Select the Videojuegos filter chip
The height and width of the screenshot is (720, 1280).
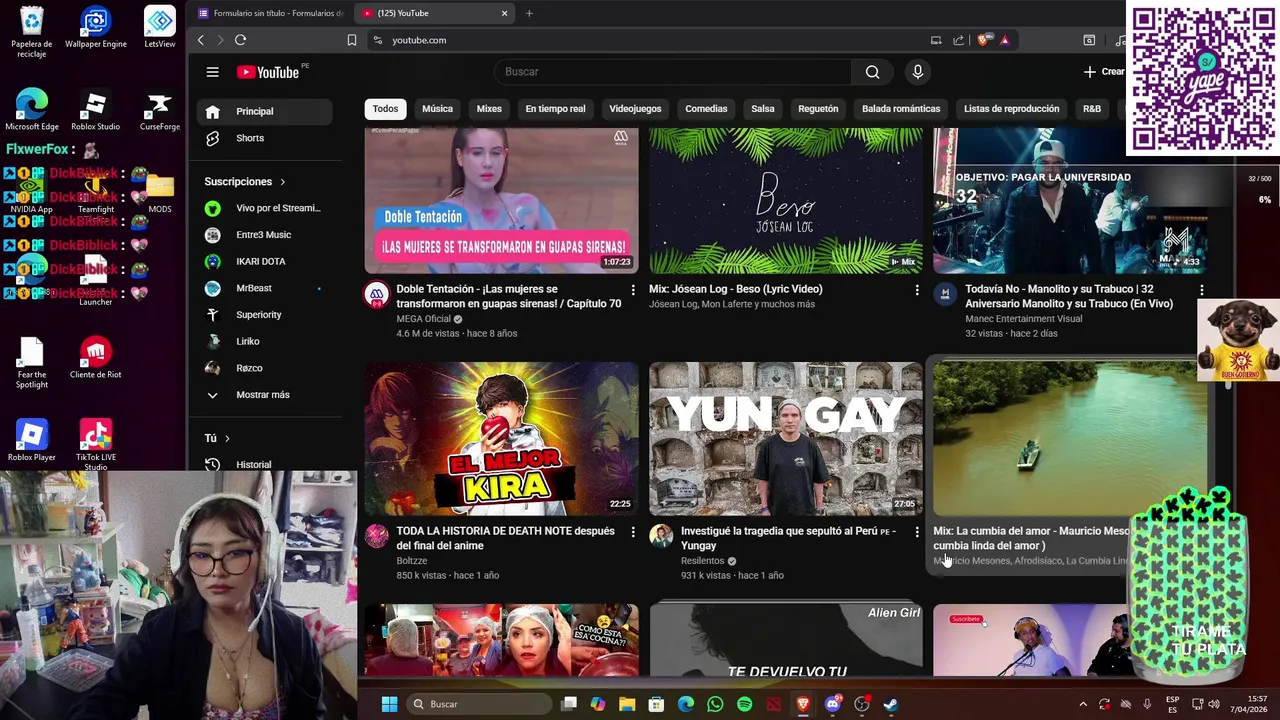(x=635, y=109)
